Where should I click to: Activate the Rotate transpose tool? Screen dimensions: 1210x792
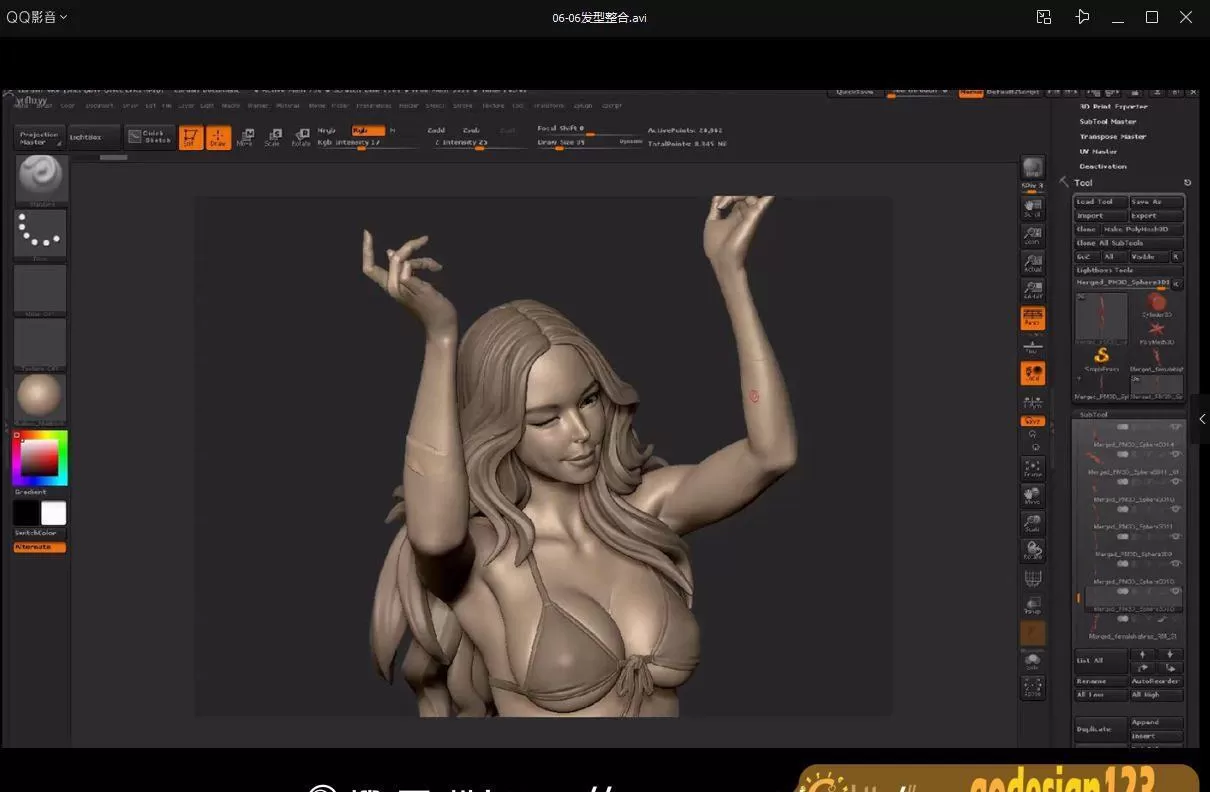point(302,137)
